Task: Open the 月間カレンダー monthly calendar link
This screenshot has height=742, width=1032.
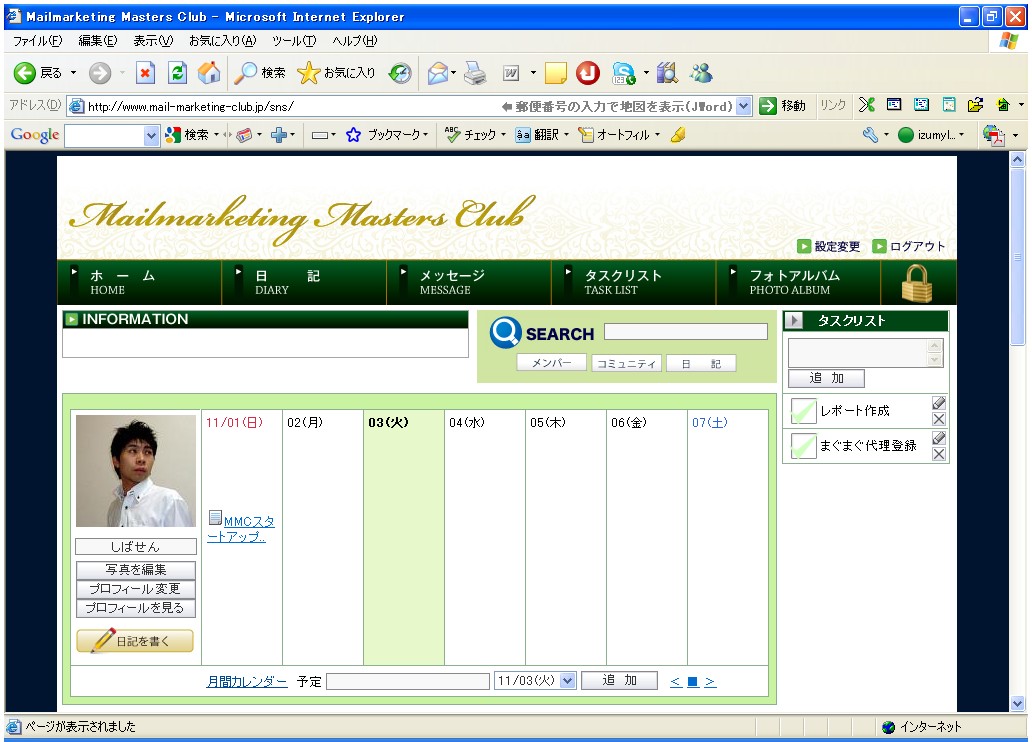Action: [x=247, y=681]
